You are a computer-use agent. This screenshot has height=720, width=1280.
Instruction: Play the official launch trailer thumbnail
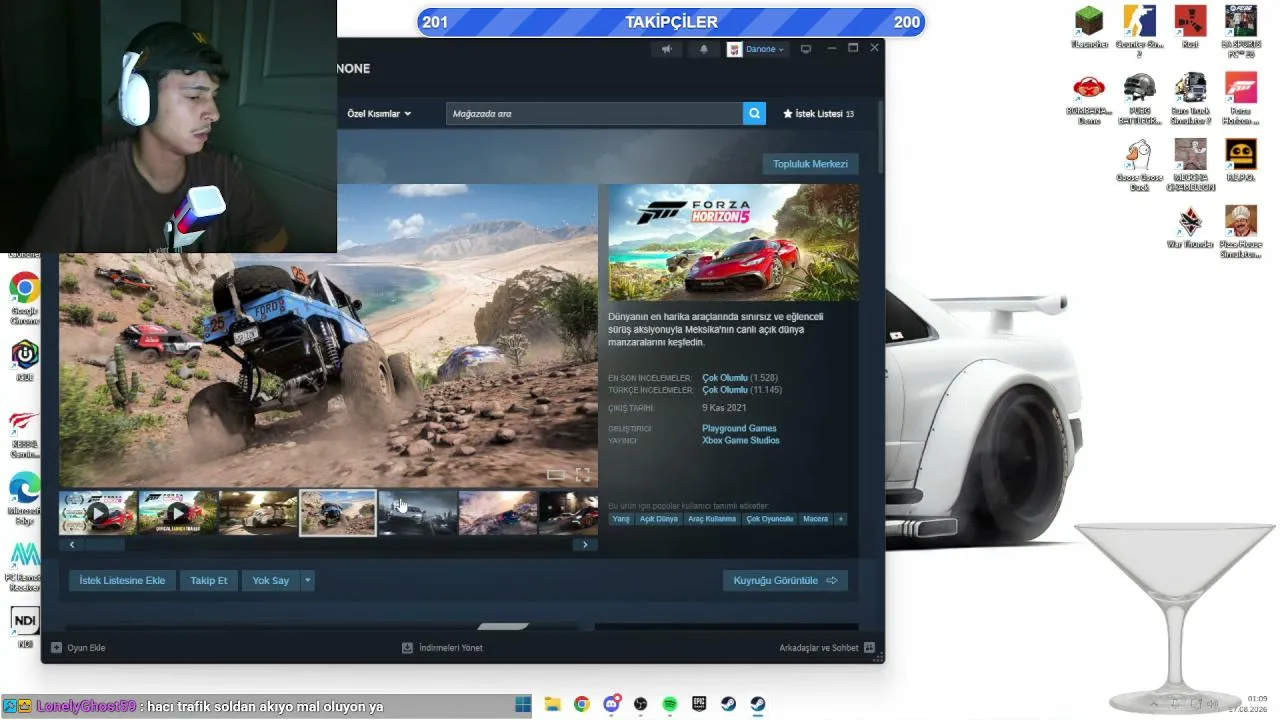pyautogui.click(x=178, y=513)
